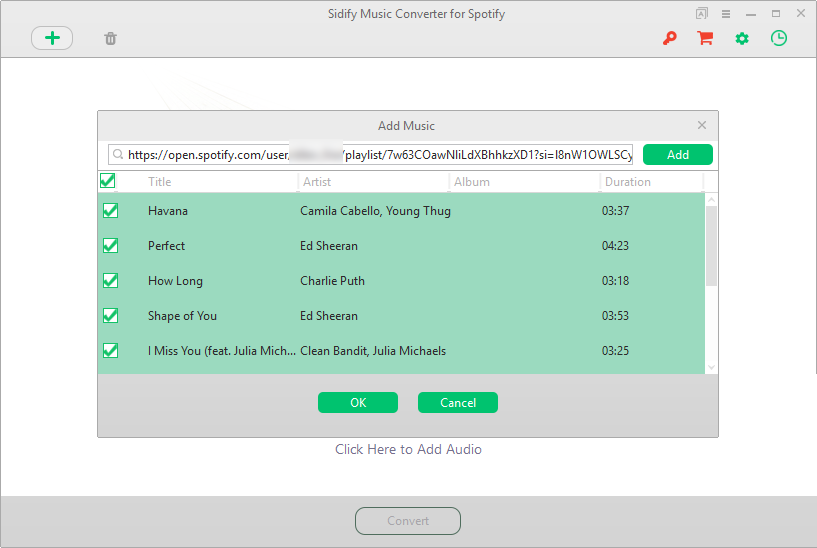Image resolution: width=817 pixels, height=548 pixels.
Task: Open the register key icon
Action: click(x=670, y=38)
